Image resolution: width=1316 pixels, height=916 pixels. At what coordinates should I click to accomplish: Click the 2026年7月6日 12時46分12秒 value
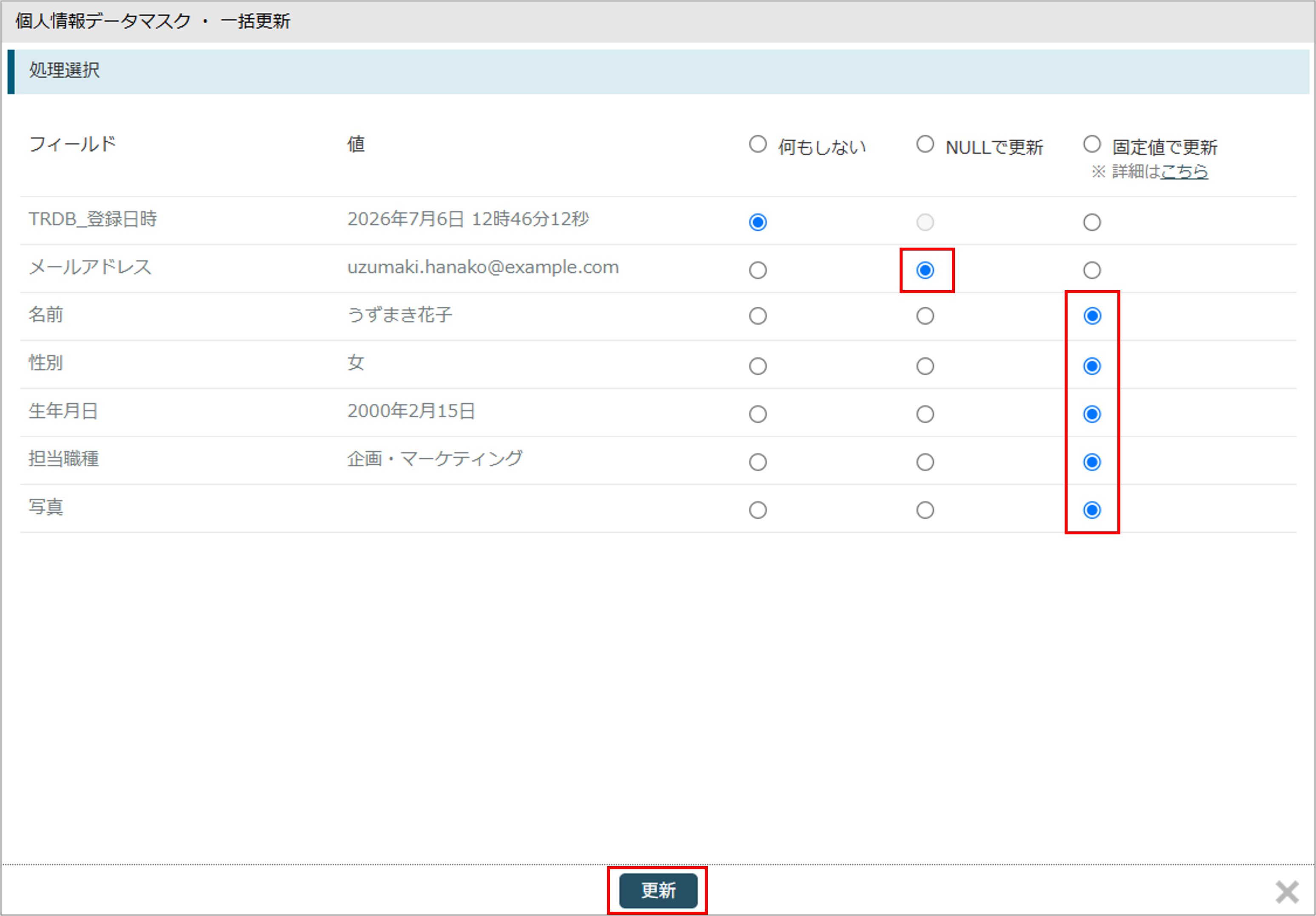pos(468,218)
